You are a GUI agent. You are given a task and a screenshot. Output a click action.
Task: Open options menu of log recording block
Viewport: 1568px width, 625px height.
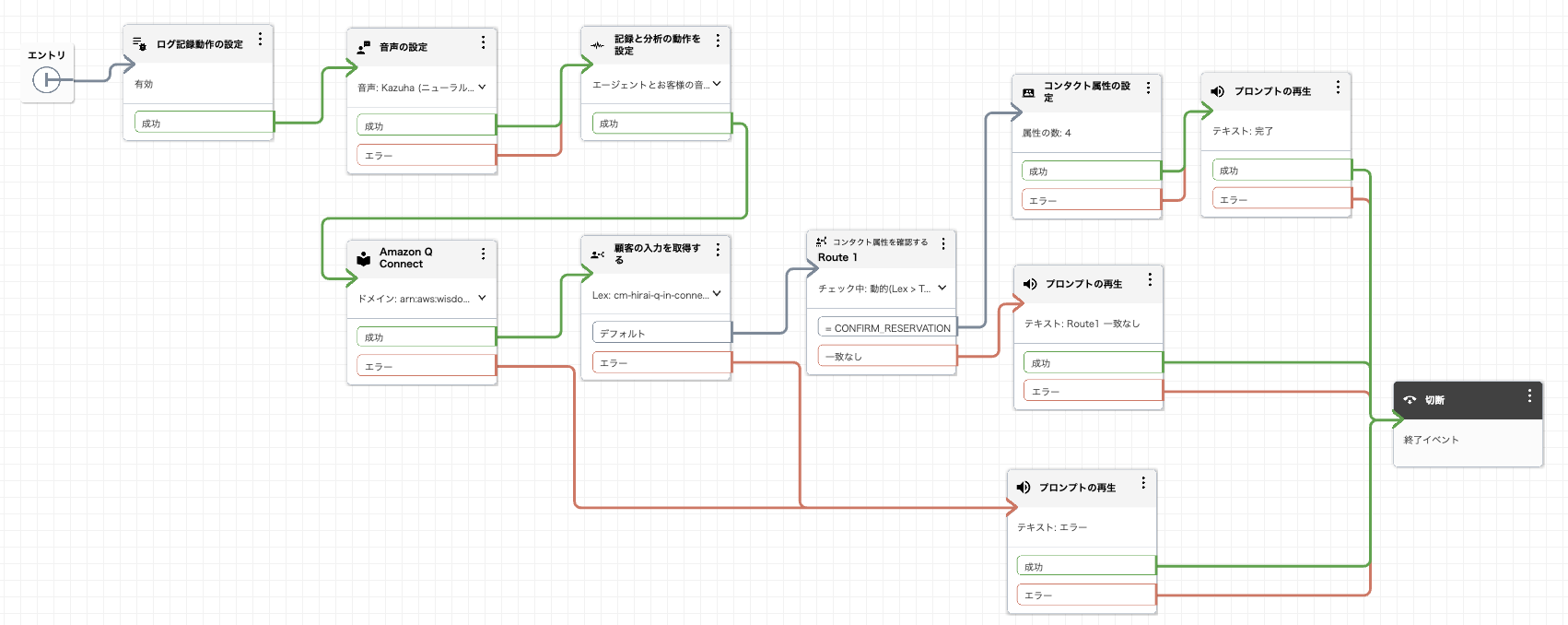[x=260, y=39]
